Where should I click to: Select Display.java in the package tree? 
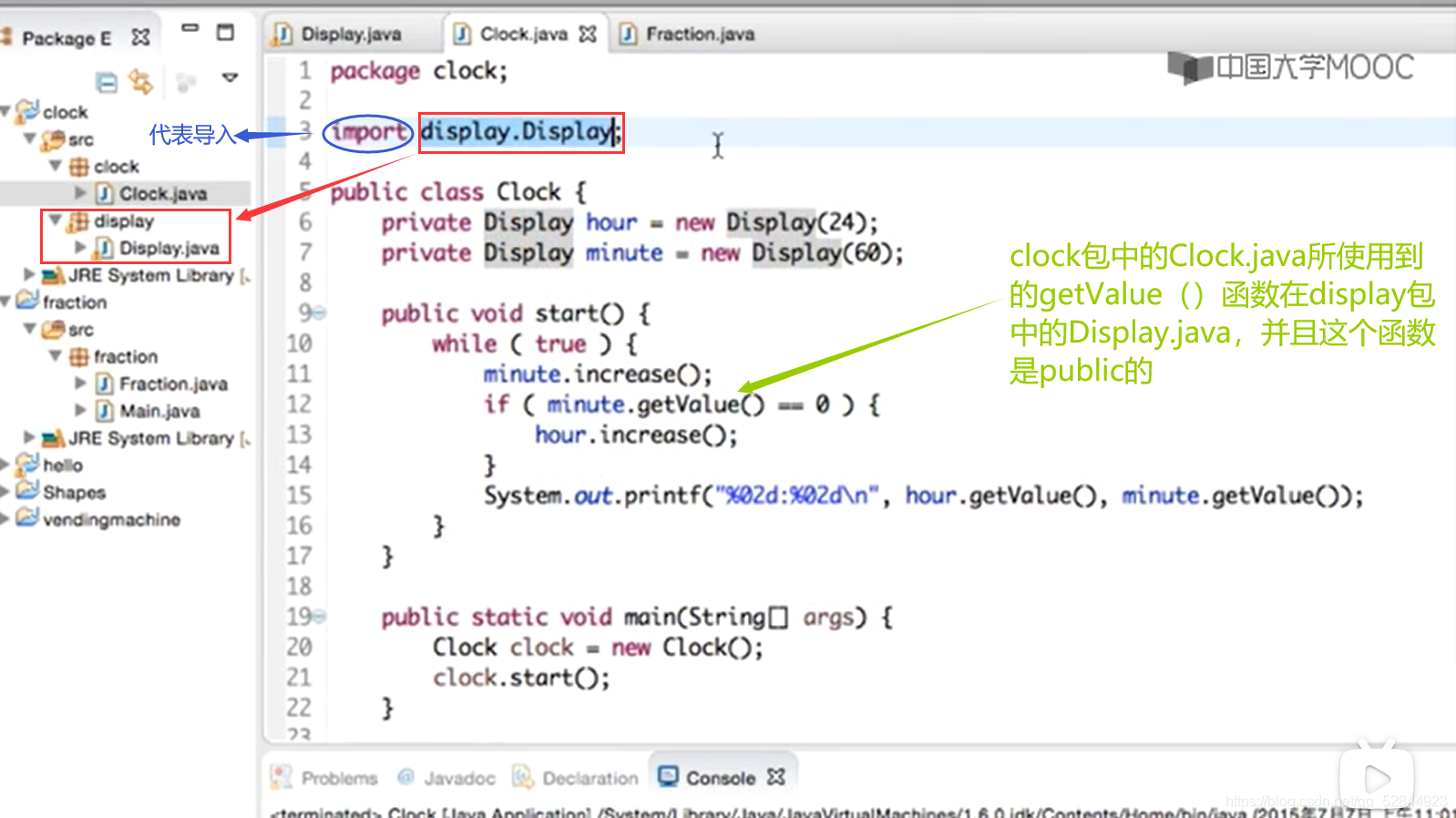coord(169,248)
